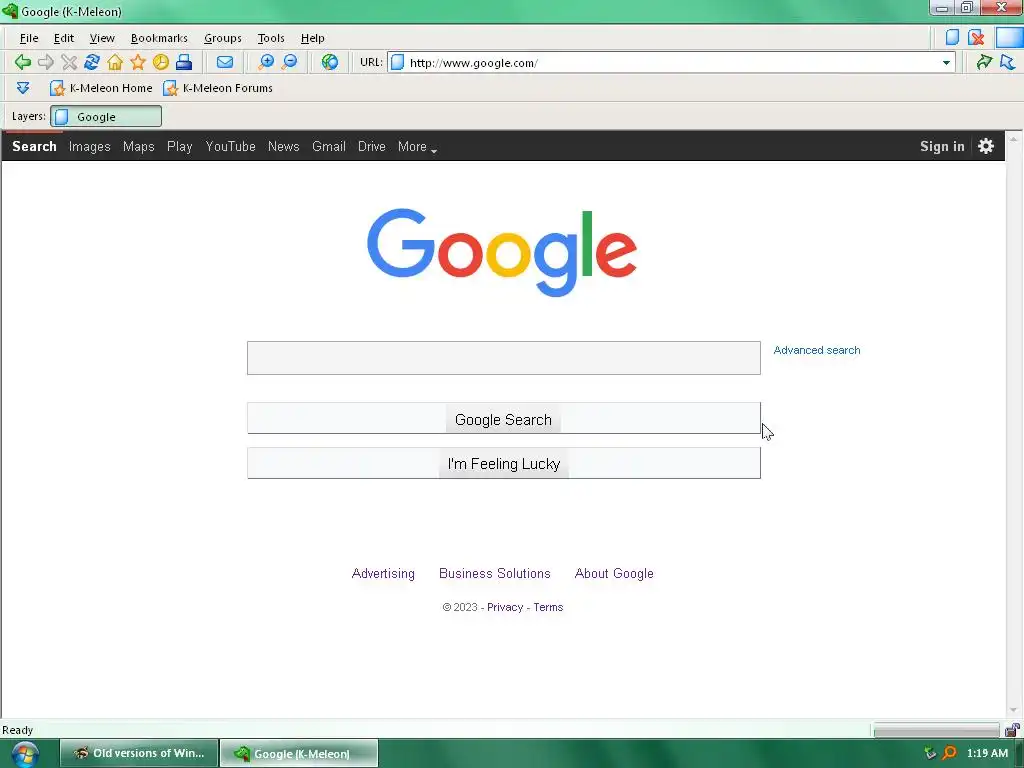Screen dimensions: 1024x768
Task: Open the Bookmarks menu
Action: click(x=159, y=38)
